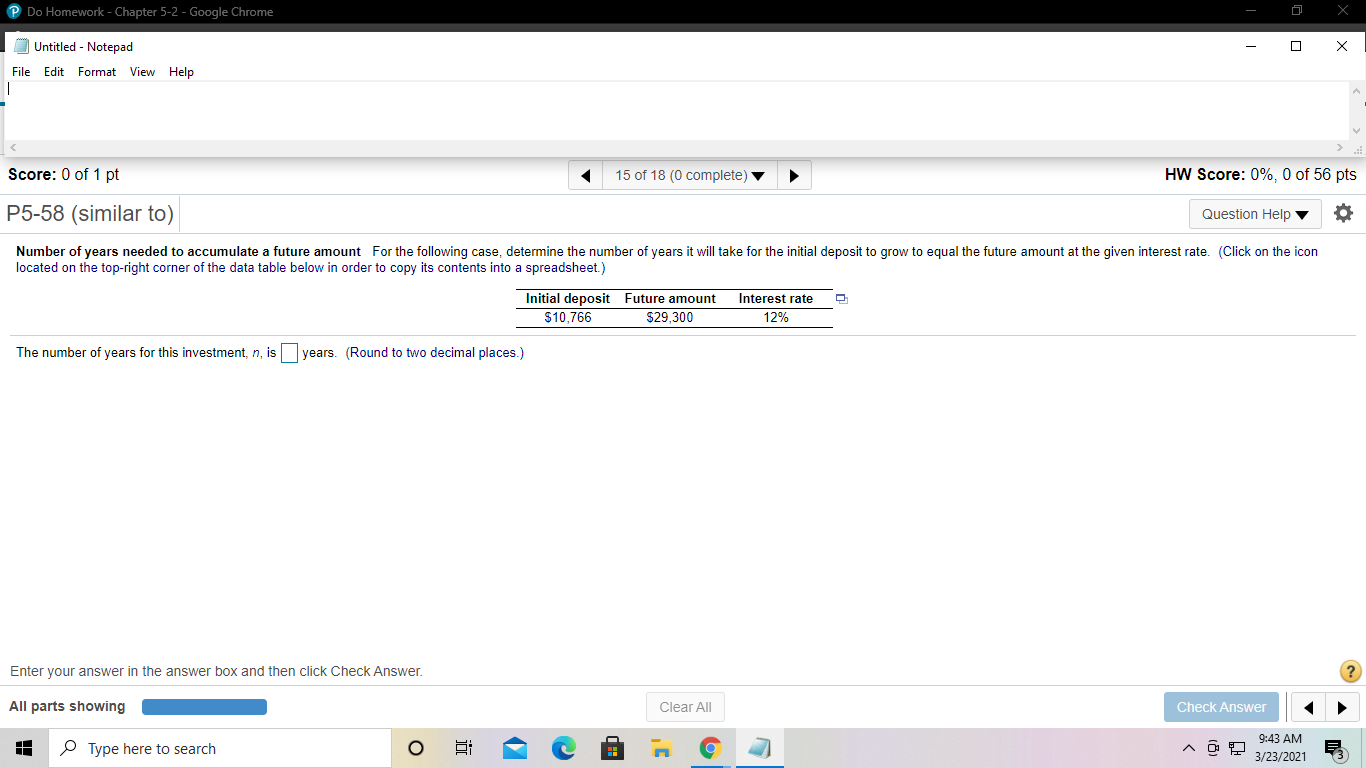This screenshot has width=1366, height=768.
Task: Click the previous question left arrow
Action: (x=585, y=174)
